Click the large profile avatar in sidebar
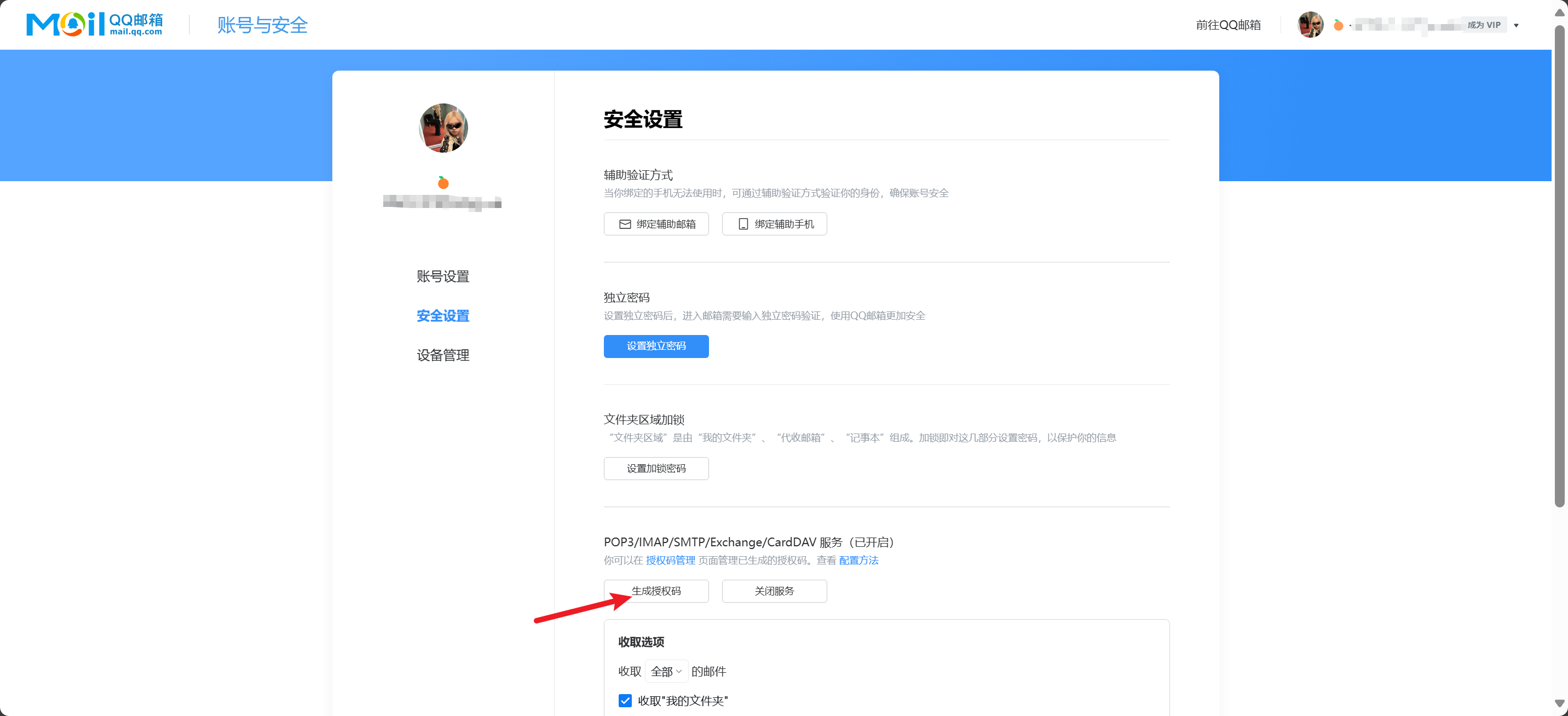 (443, 128)
